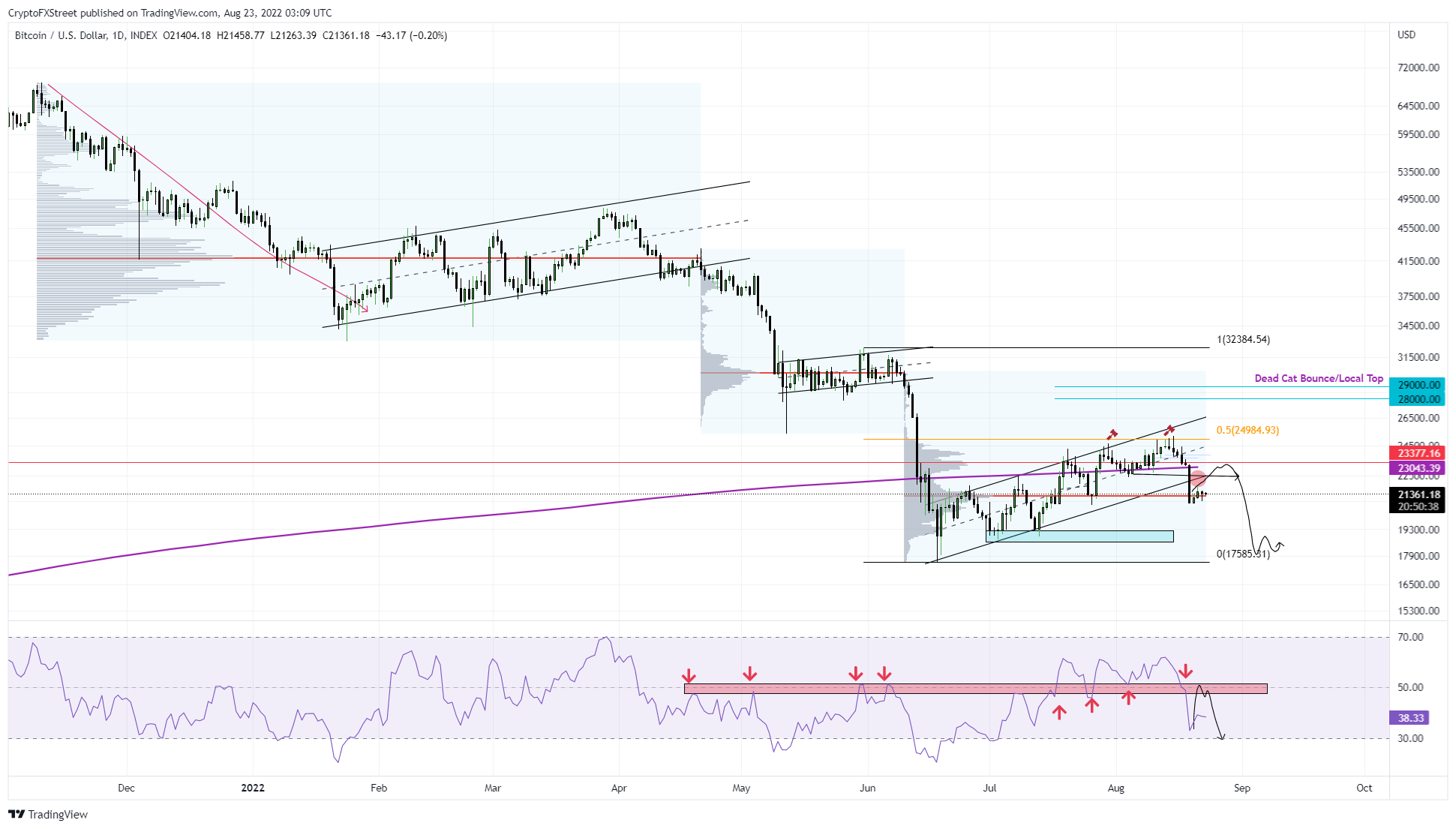The height and width of the screenshot is (829, 1456).
Task: Click the 20:50:38 countdown timer label
Action: (1416, 507)
